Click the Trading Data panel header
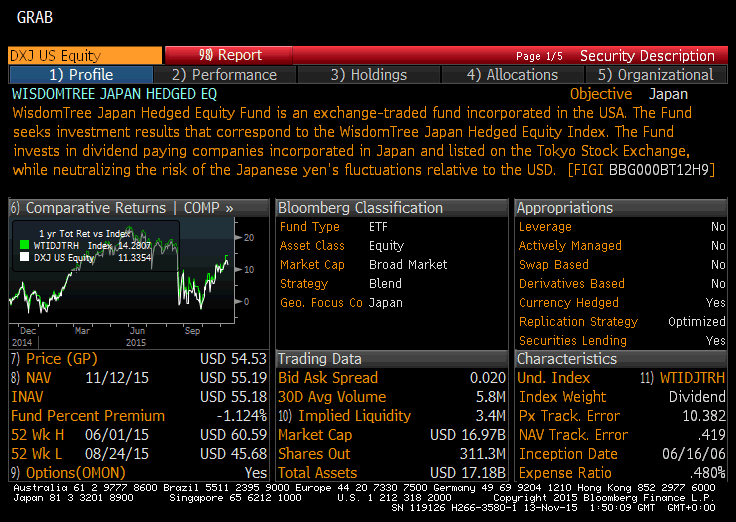Viewport: 736px width, 522px height. [392, 359]
